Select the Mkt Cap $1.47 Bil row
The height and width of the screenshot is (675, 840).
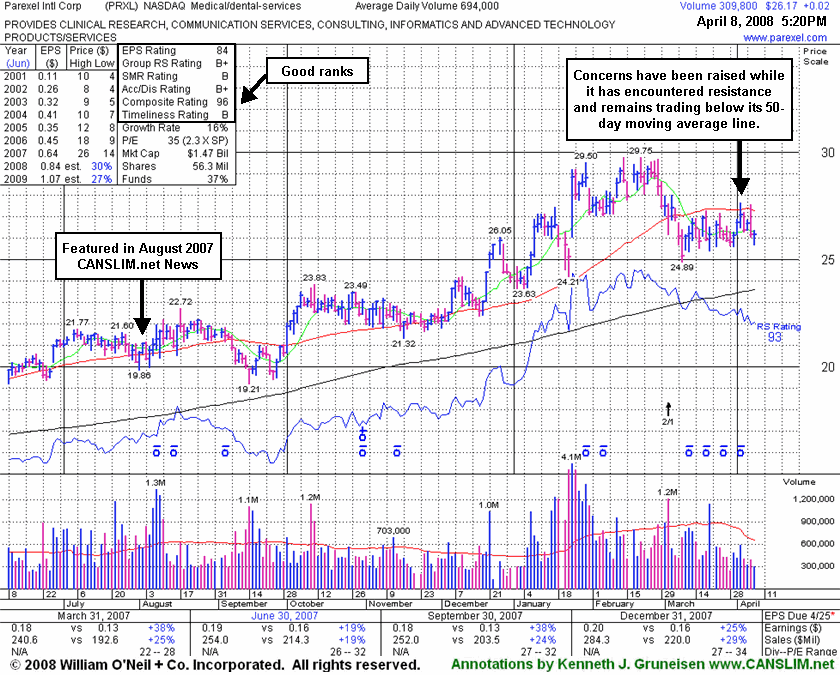pos(175,154)
